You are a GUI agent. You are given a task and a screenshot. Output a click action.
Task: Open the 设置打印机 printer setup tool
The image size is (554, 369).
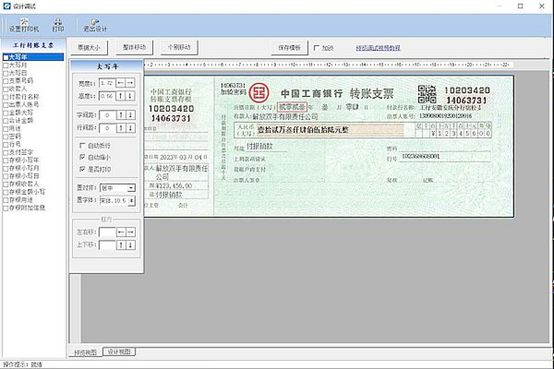pyautogui.click(x=24, y=25)
